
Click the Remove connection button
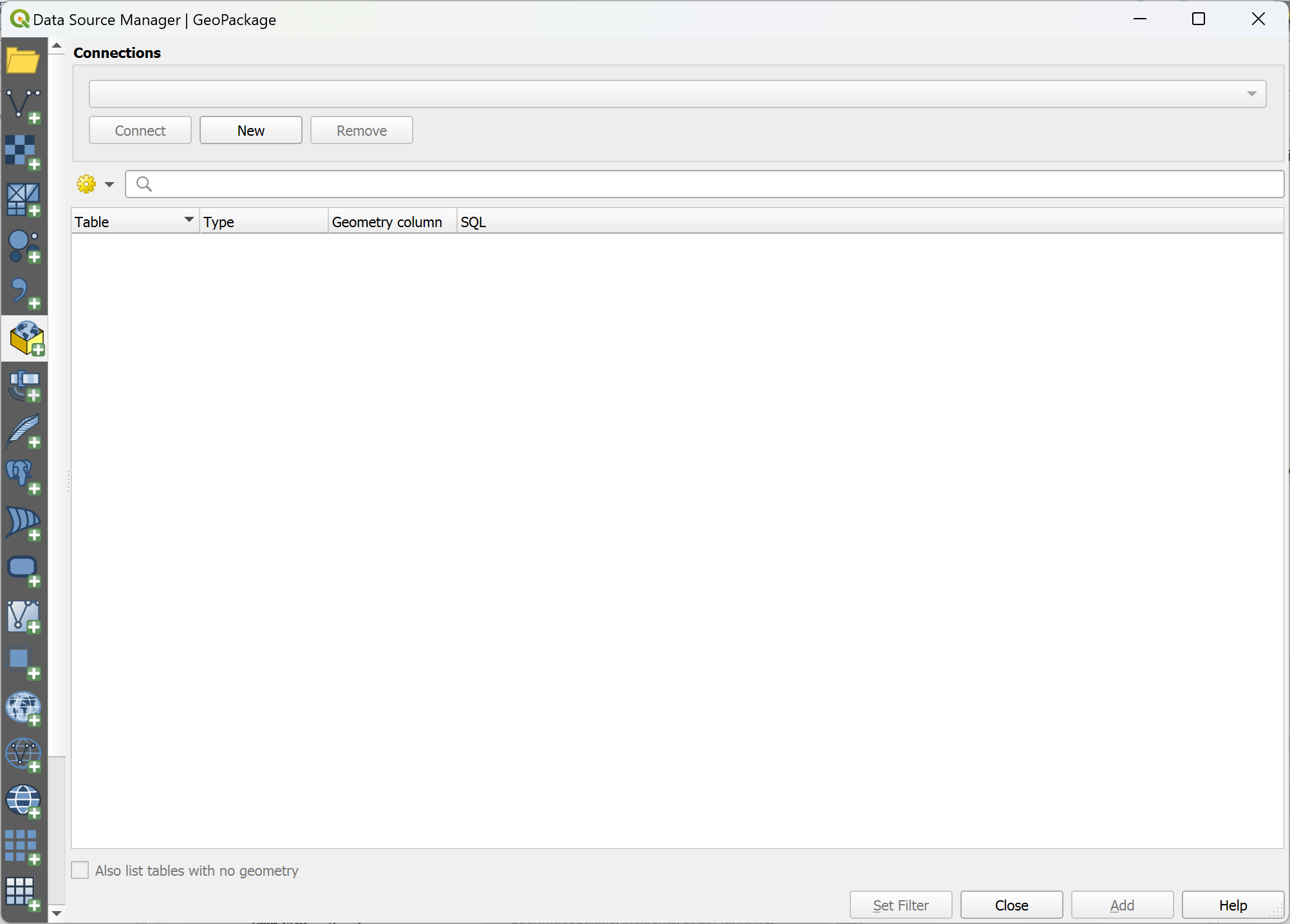[362, 131]
